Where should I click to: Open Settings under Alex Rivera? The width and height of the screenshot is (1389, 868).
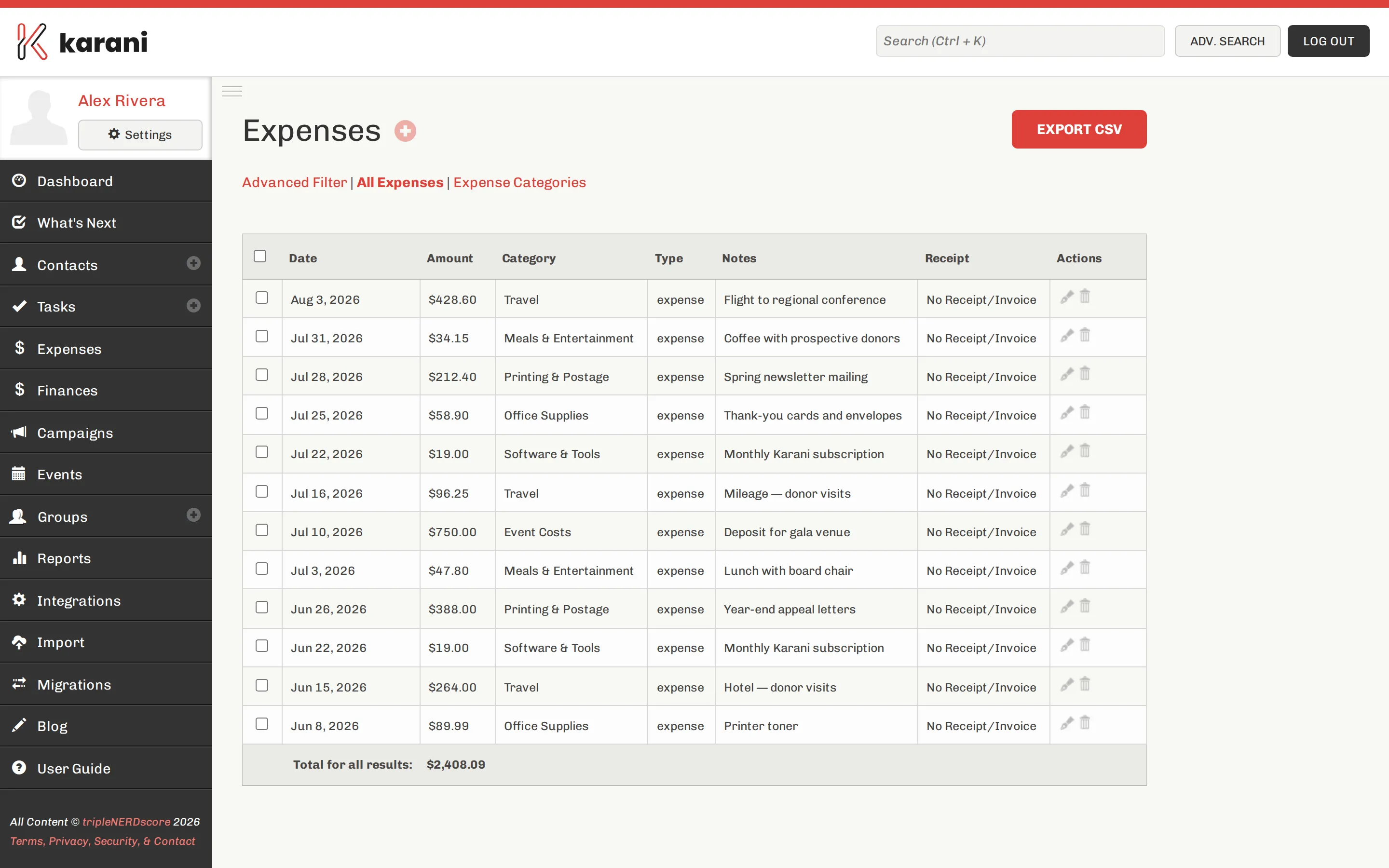click(x=140, y=135)
